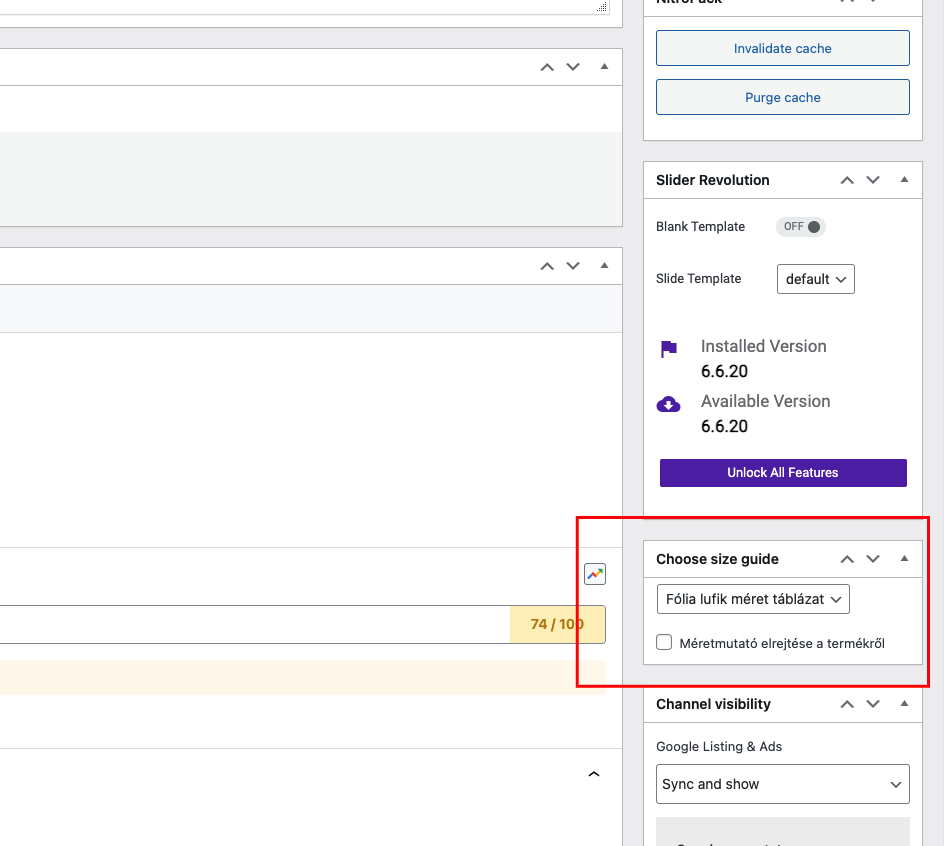Check Méretmutató elrejtése a termékről checkbox
Screen dimensions: 944x846
click(x=664, y=642)
